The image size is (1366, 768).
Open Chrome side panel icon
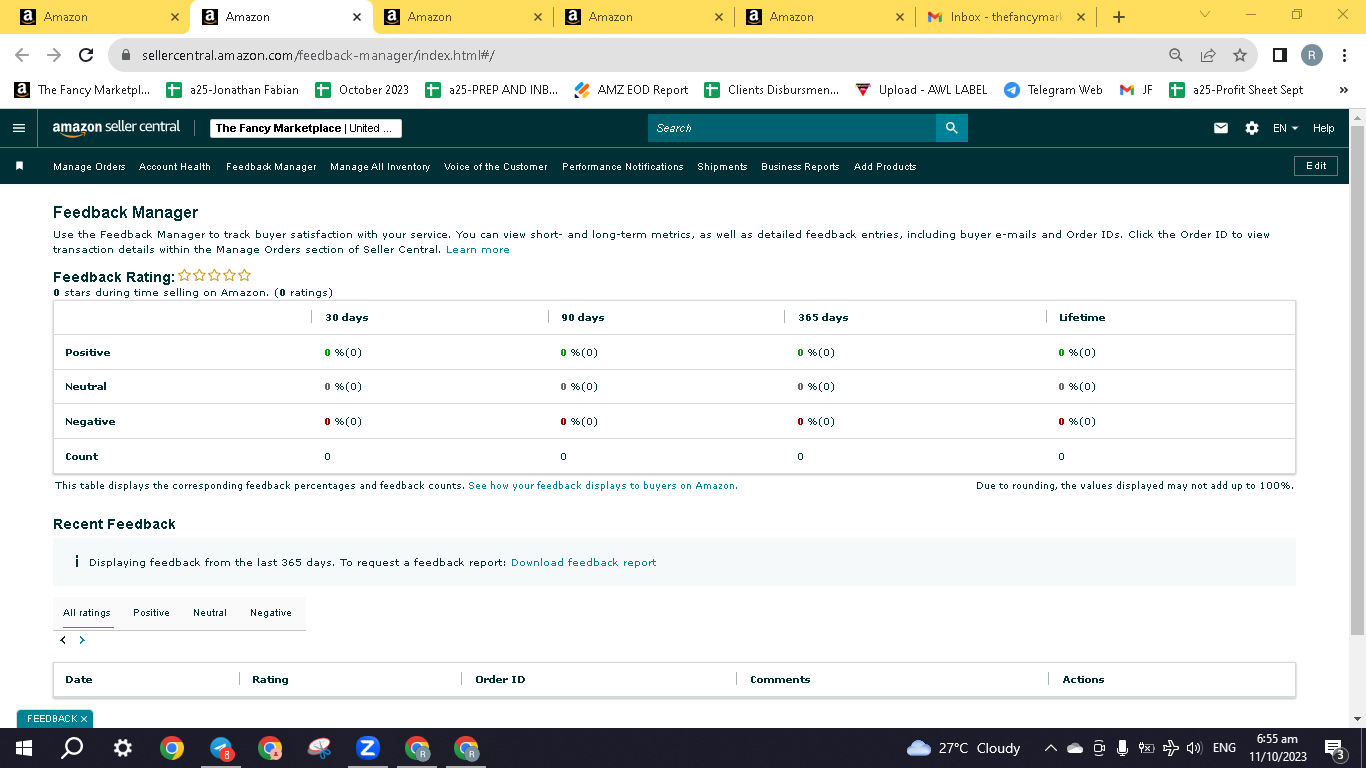point(1279,55)
